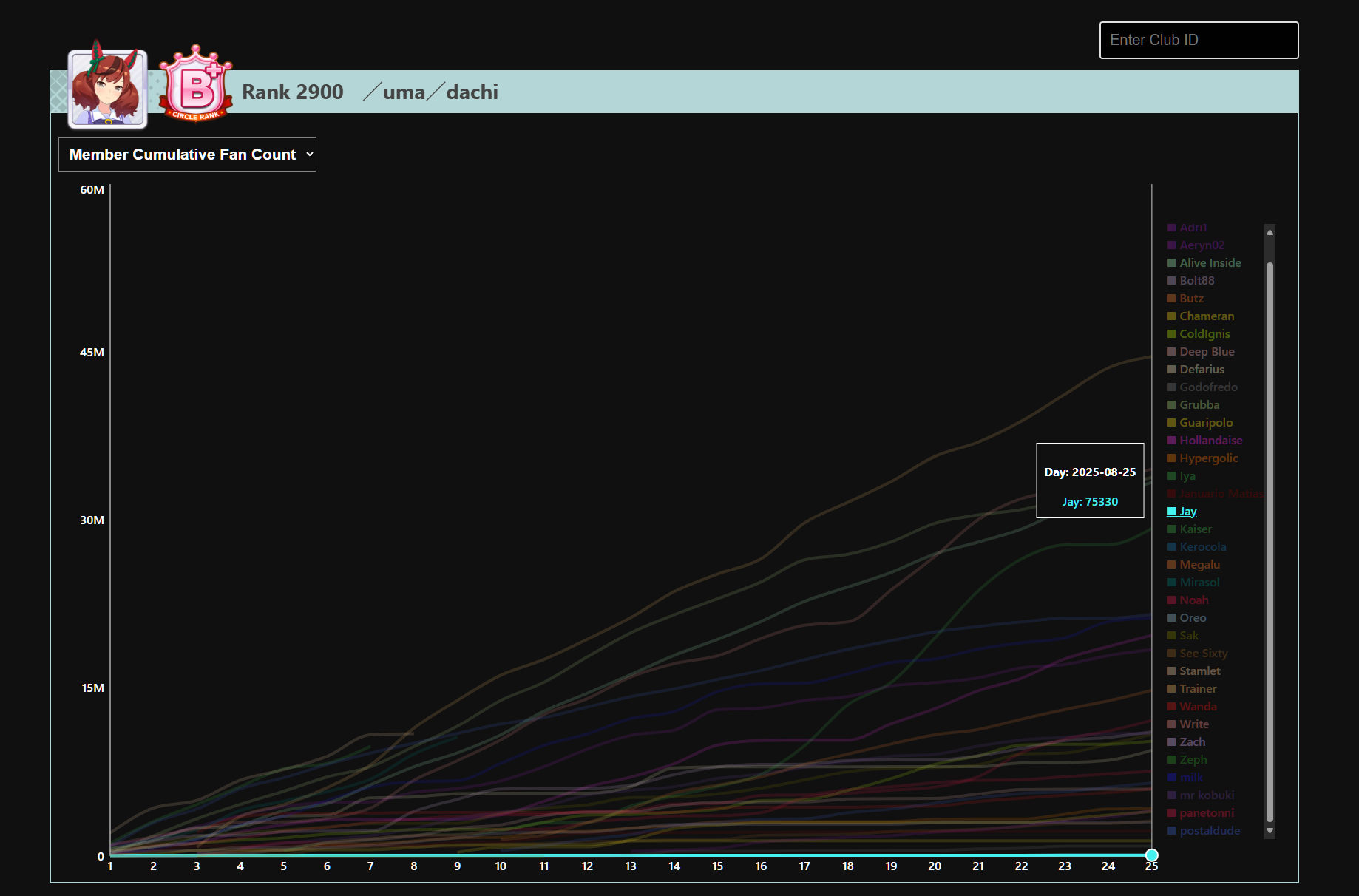Screen dimensions: 1359x896
Task: Toggle the Zeph series
Action: point(1187,760)
